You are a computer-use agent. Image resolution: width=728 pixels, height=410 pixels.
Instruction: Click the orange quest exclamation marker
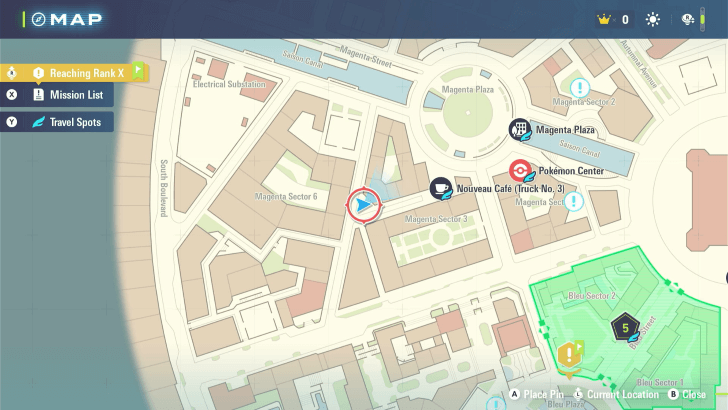tap(570, 353)
